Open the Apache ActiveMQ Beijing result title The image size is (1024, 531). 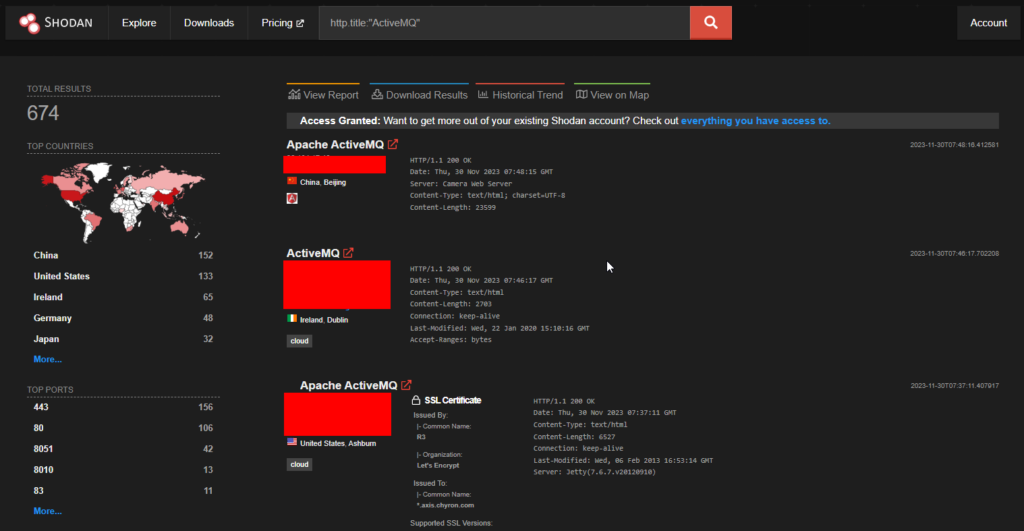pos(335,144)
